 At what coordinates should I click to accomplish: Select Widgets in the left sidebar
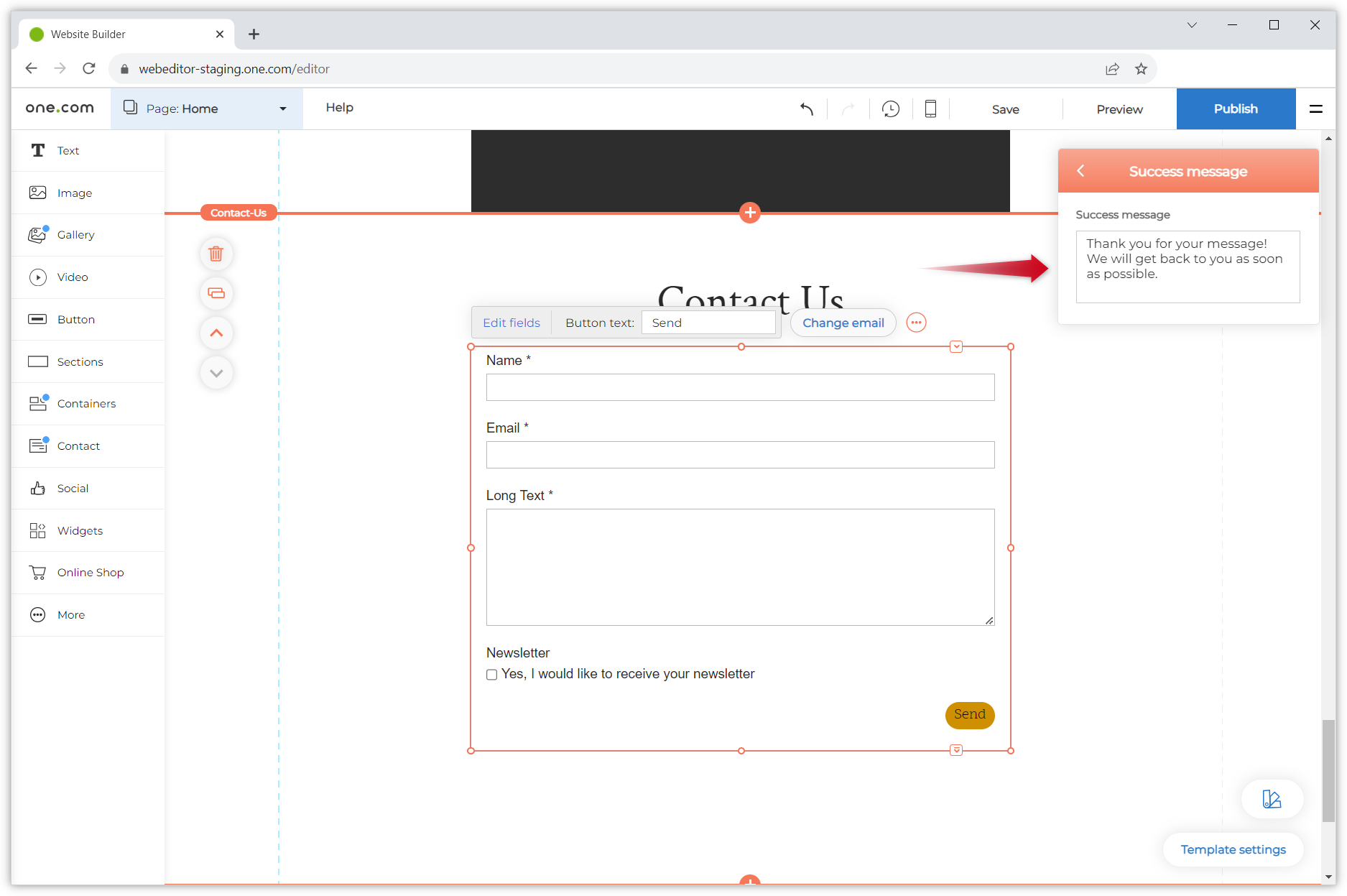[x=80, y=531]
